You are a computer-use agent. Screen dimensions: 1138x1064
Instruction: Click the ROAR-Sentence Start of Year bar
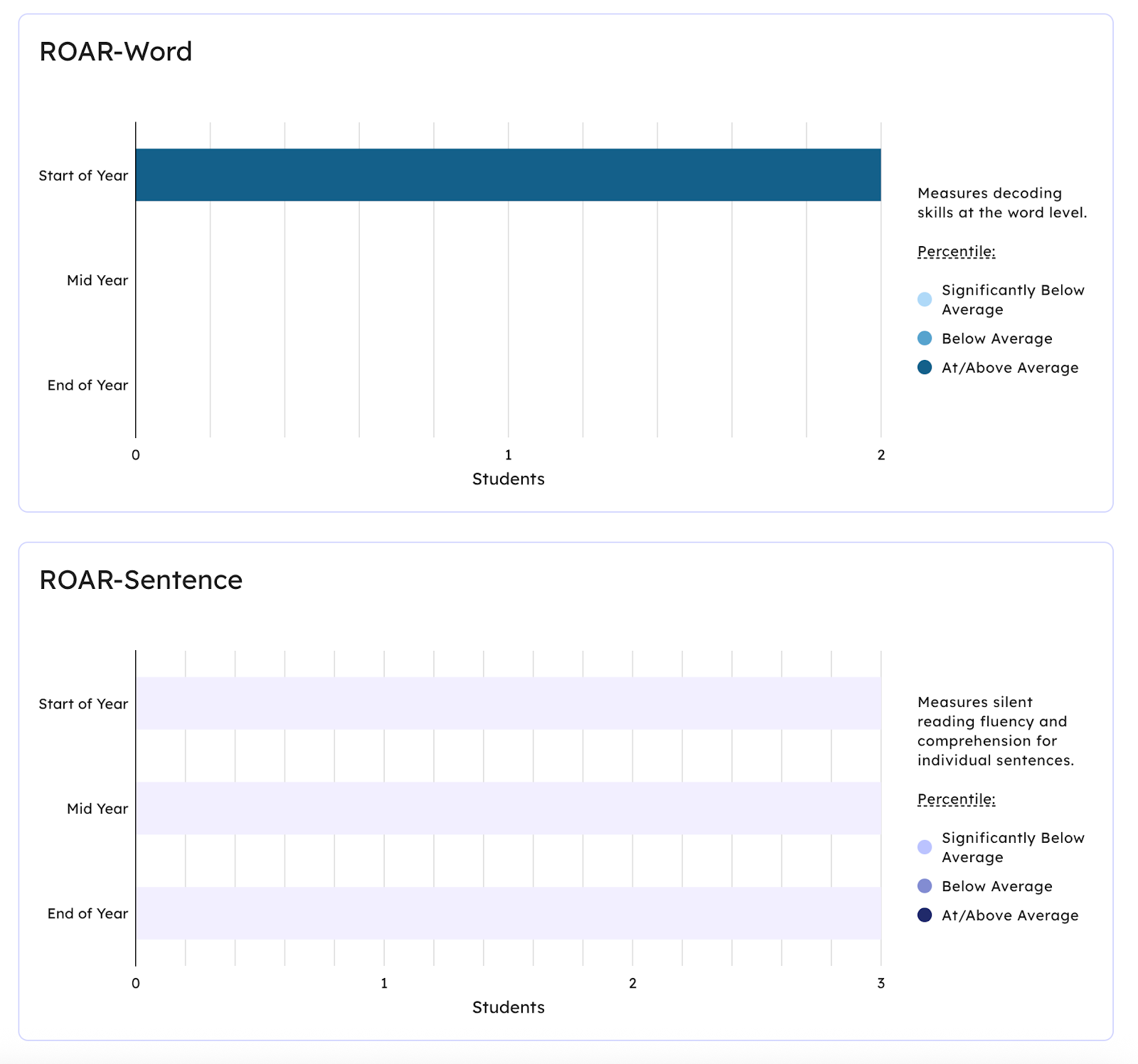tap(508, 703)
